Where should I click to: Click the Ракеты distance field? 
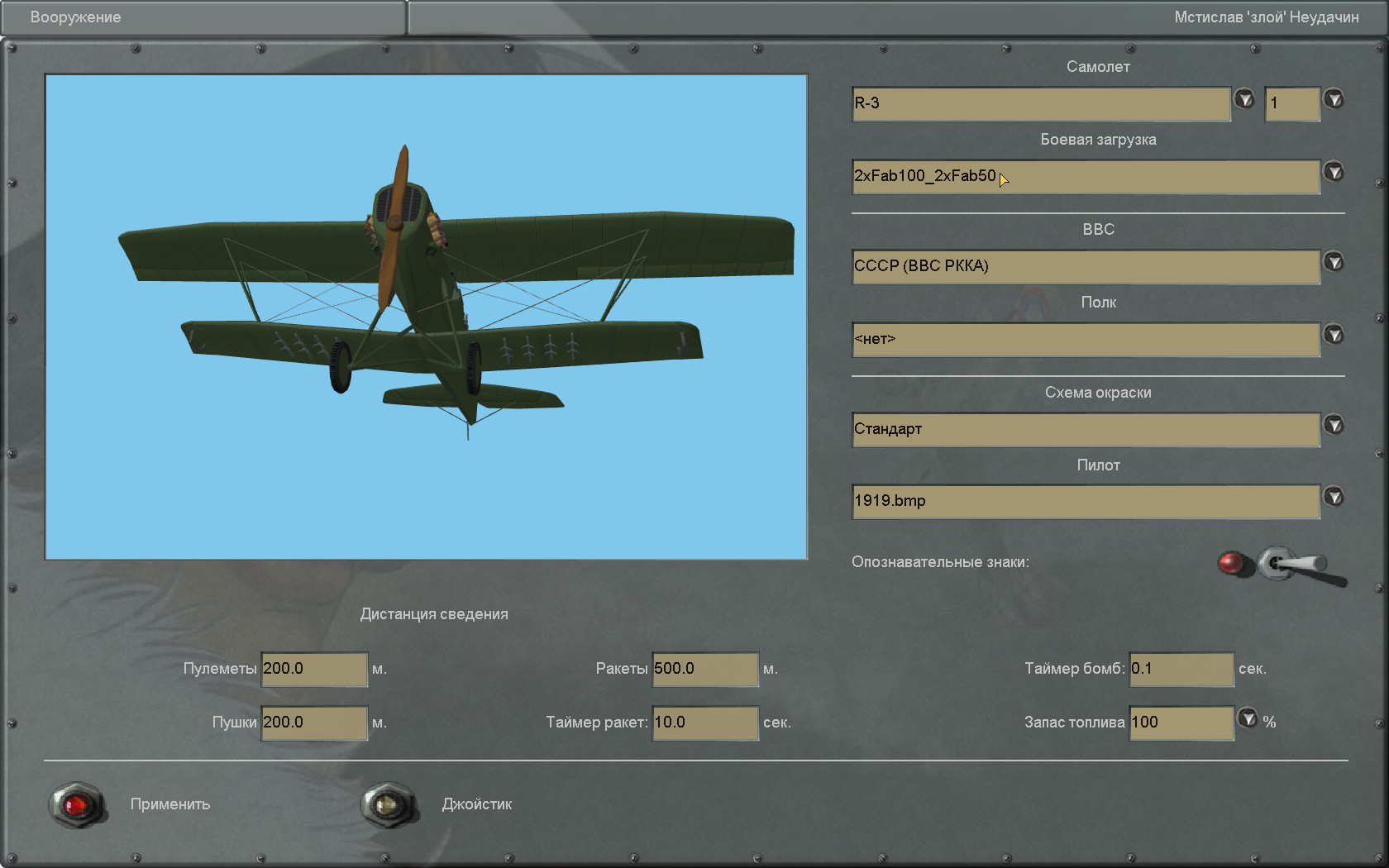click(x=705, y=669)
